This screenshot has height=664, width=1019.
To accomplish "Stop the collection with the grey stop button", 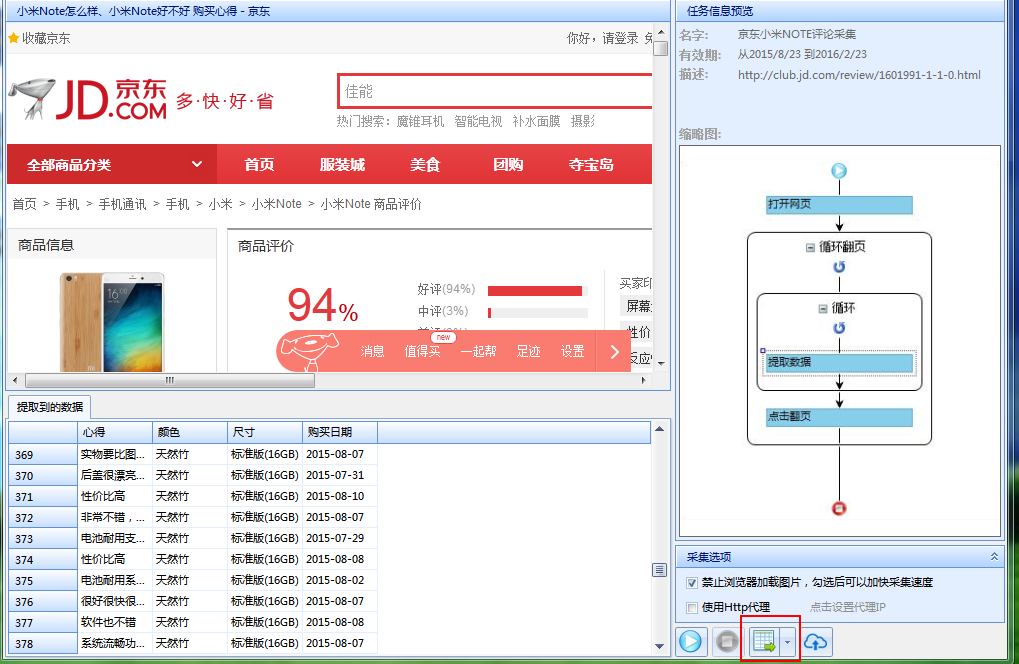I will [727, 642].
